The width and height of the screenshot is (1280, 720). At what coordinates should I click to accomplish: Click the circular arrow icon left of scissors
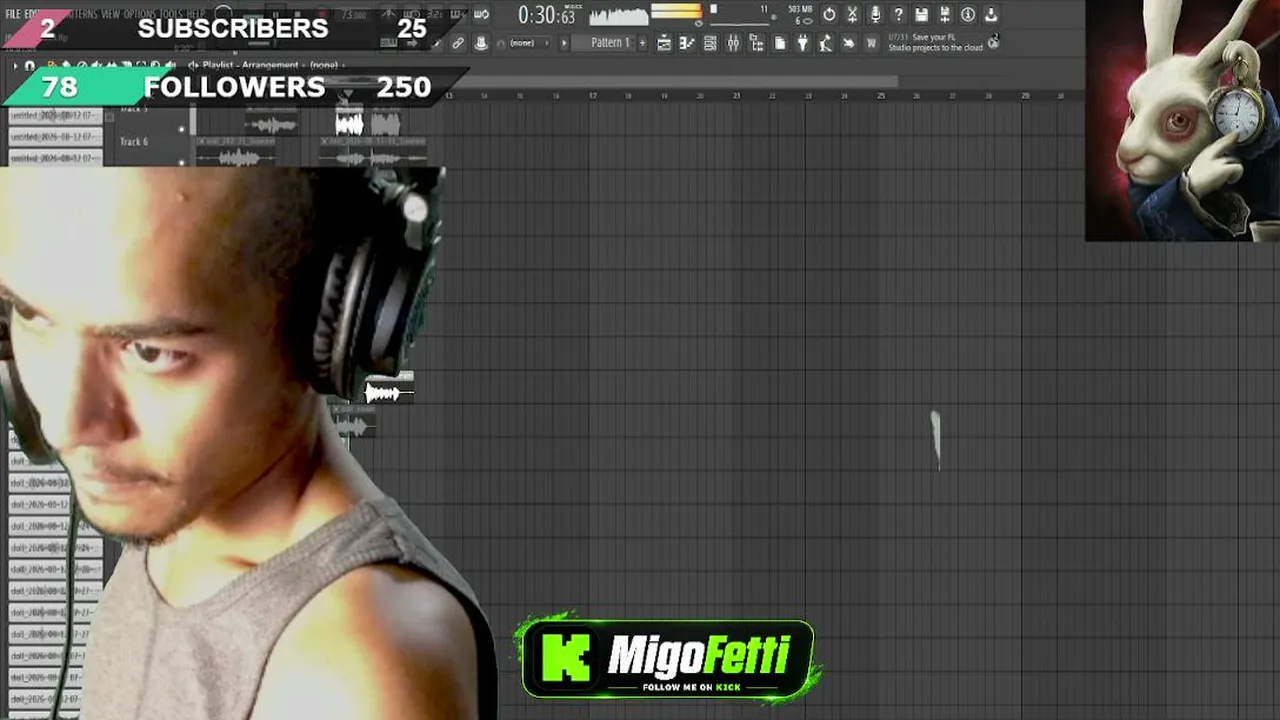(829, 14)
